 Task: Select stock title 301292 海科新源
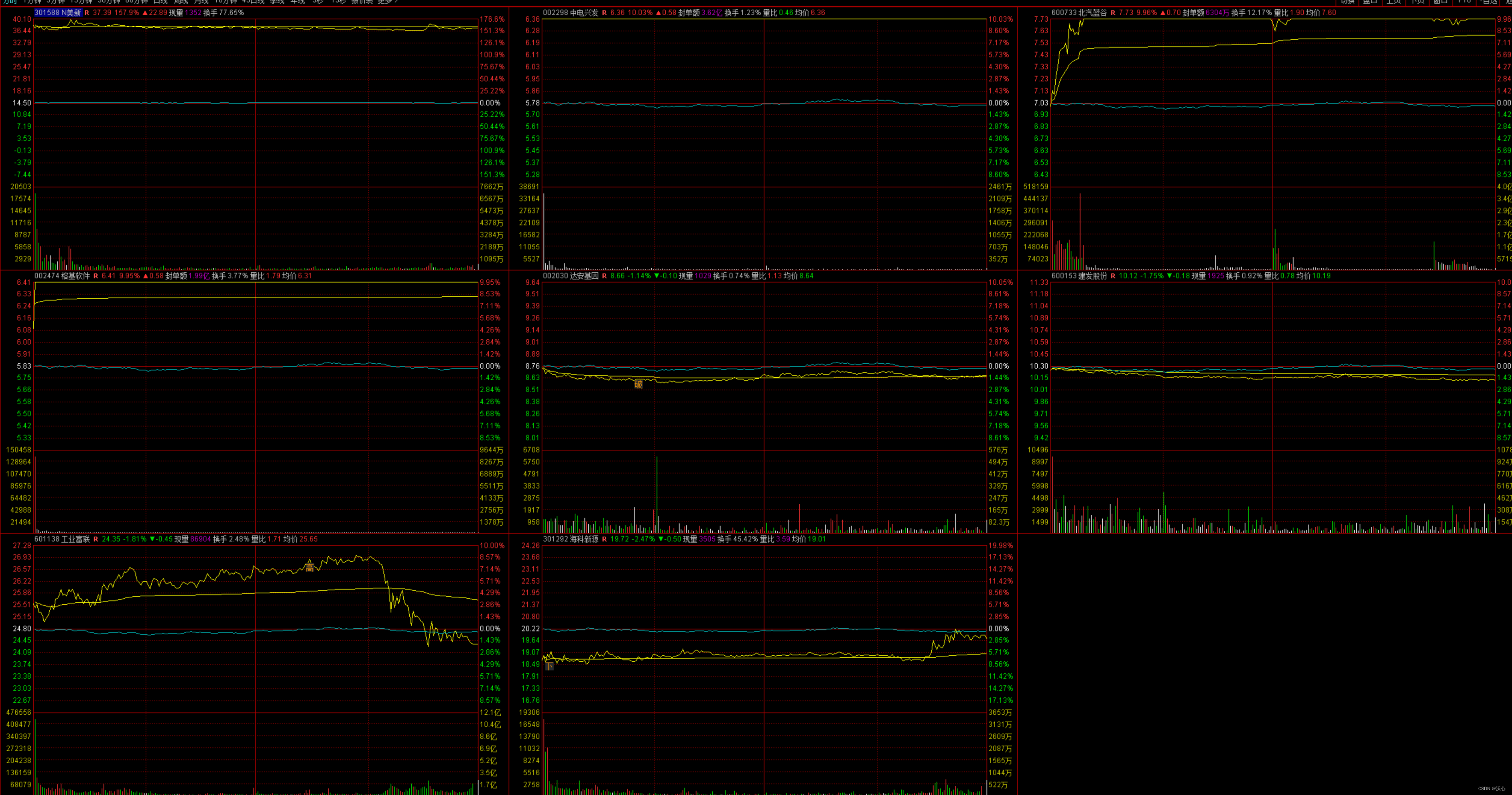(571, 539)
